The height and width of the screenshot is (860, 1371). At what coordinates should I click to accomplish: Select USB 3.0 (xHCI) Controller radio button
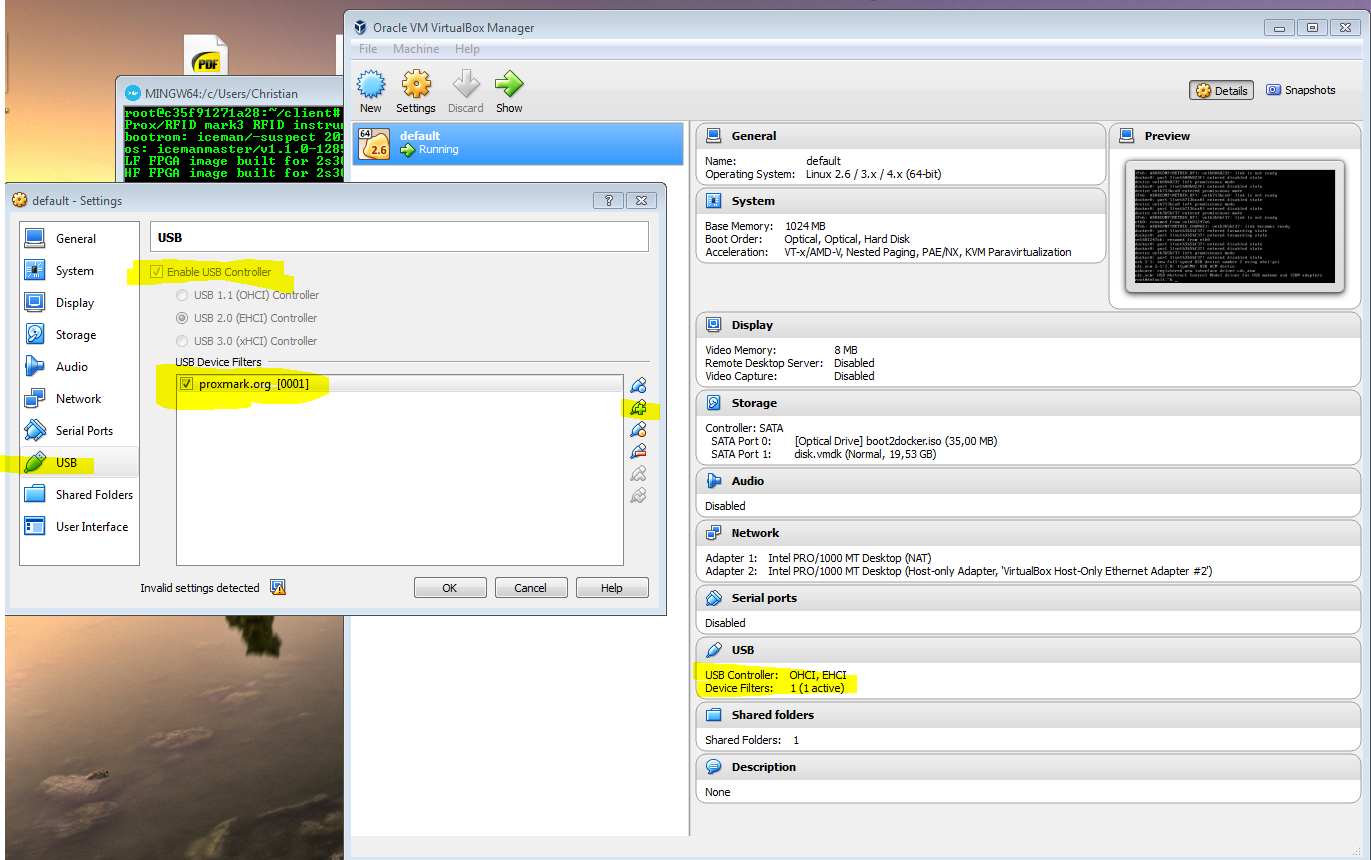(x=181, y=341)
